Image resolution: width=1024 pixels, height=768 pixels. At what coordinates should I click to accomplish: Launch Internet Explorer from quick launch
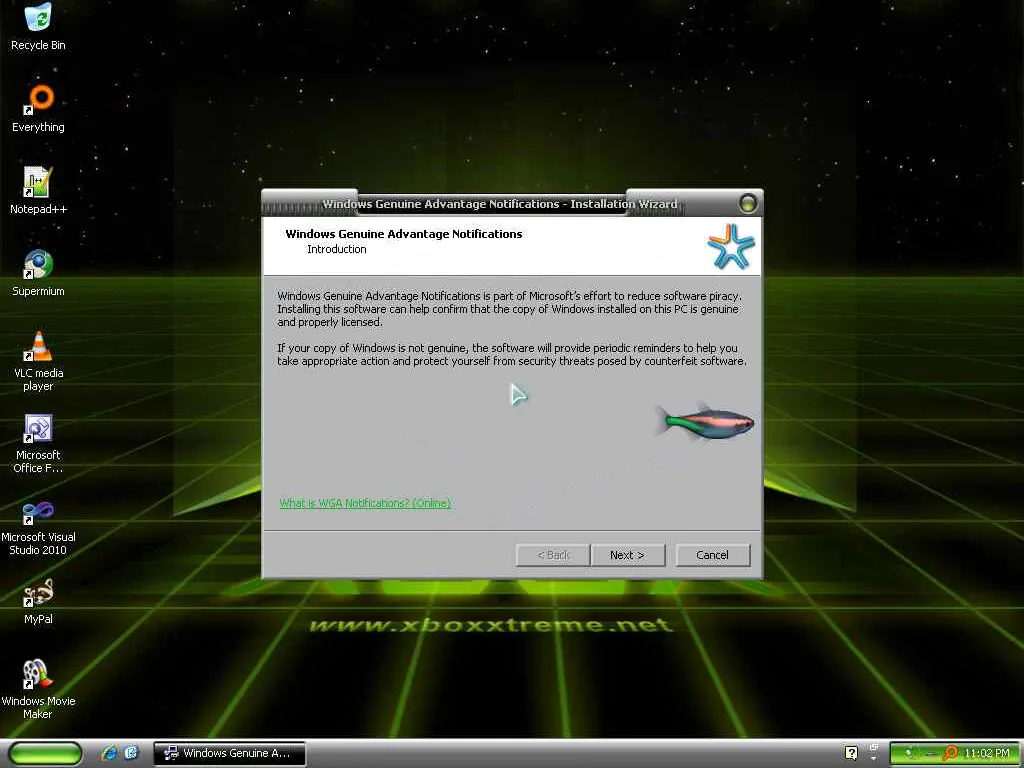pos(109,753)
